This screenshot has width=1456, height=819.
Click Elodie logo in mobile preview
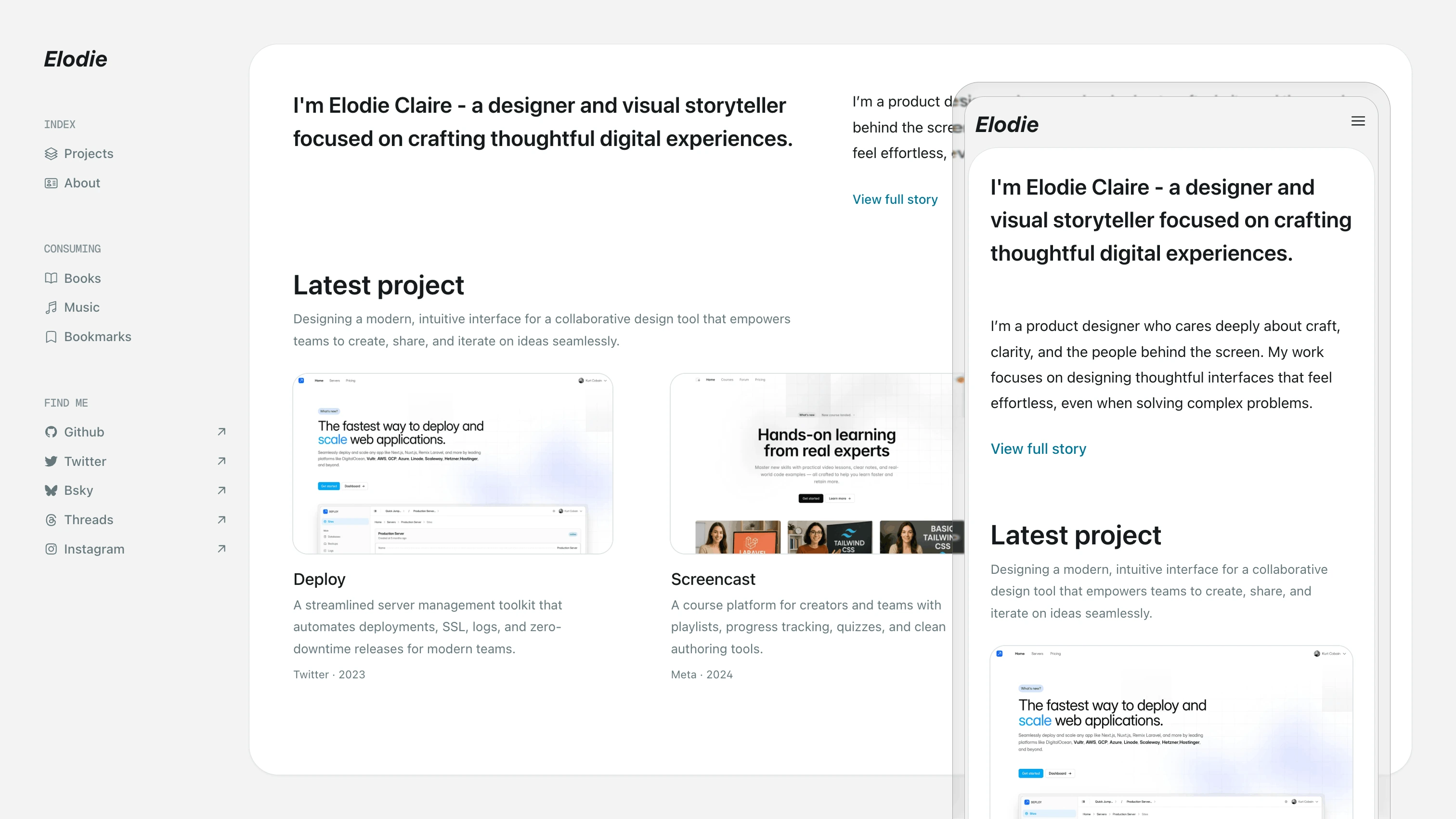pos(1007,124)
